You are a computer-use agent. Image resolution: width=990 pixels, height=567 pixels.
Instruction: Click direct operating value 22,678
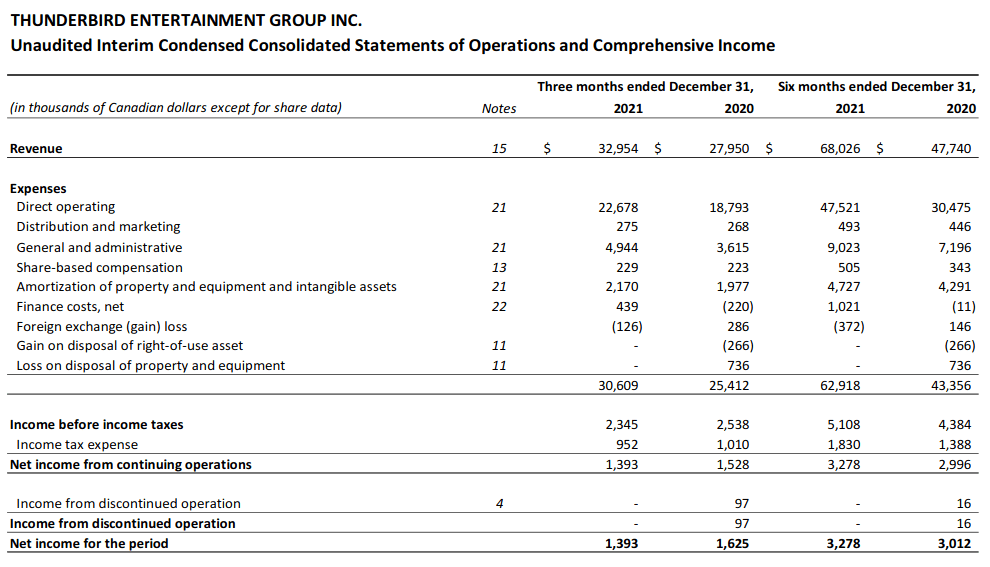coord(618,208)
